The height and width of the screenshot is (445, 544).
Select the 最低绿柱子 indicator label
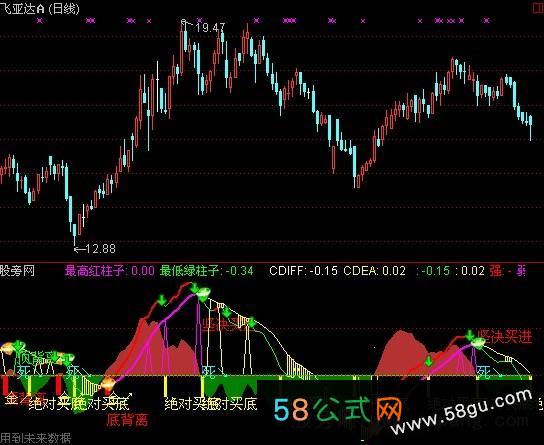pyautogui.click(x=190, y=271)
